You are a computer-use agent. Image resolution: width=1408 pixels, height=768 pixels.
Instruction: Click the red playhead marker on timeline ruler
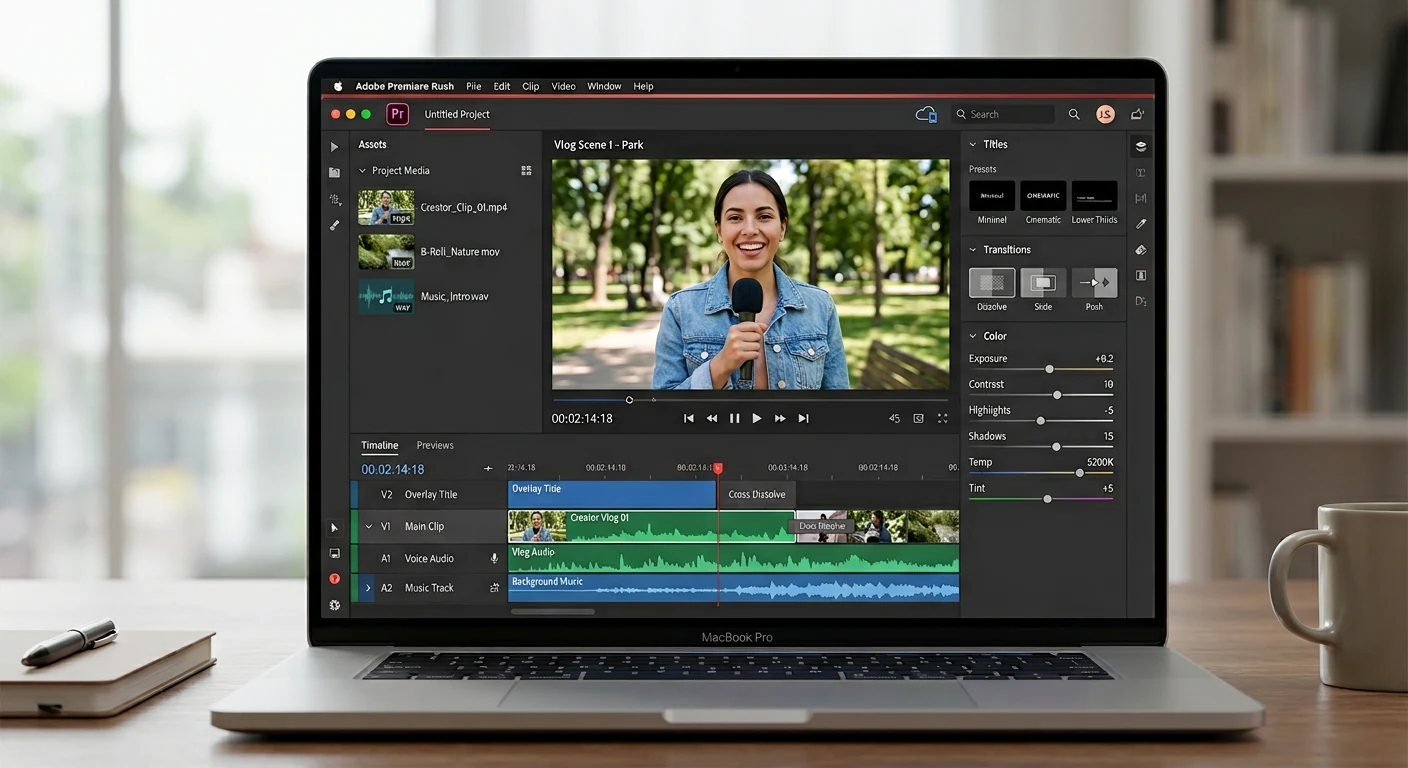coord(718,468)
